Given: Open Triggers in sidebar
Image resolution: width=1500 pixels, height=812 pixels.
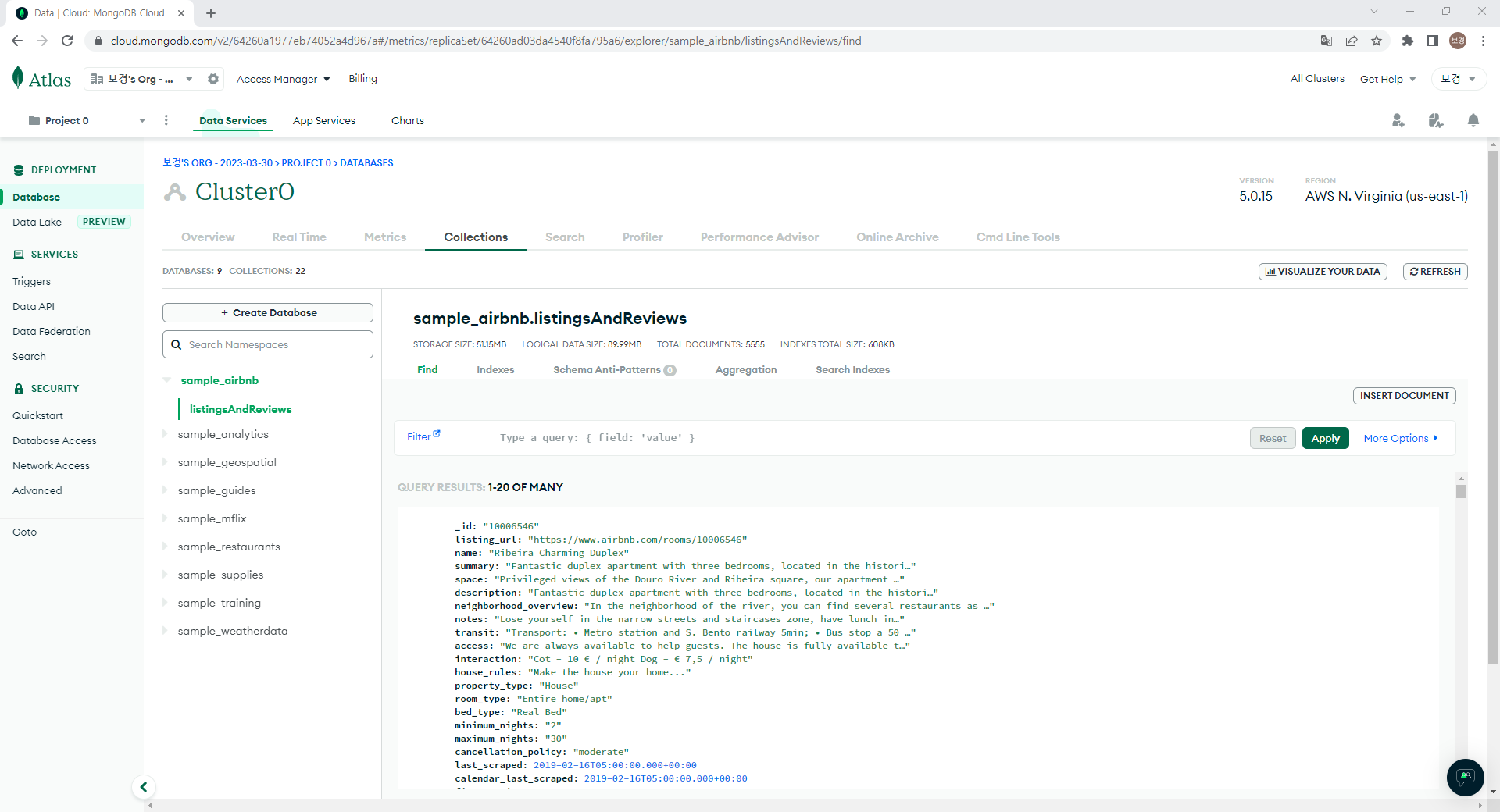Looking at the screenshot, I should point(31,282).
